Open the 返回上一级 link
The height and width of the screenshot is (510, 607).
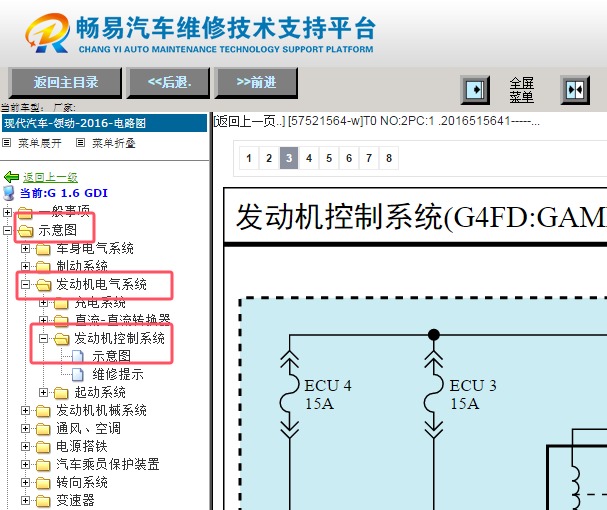50,177
